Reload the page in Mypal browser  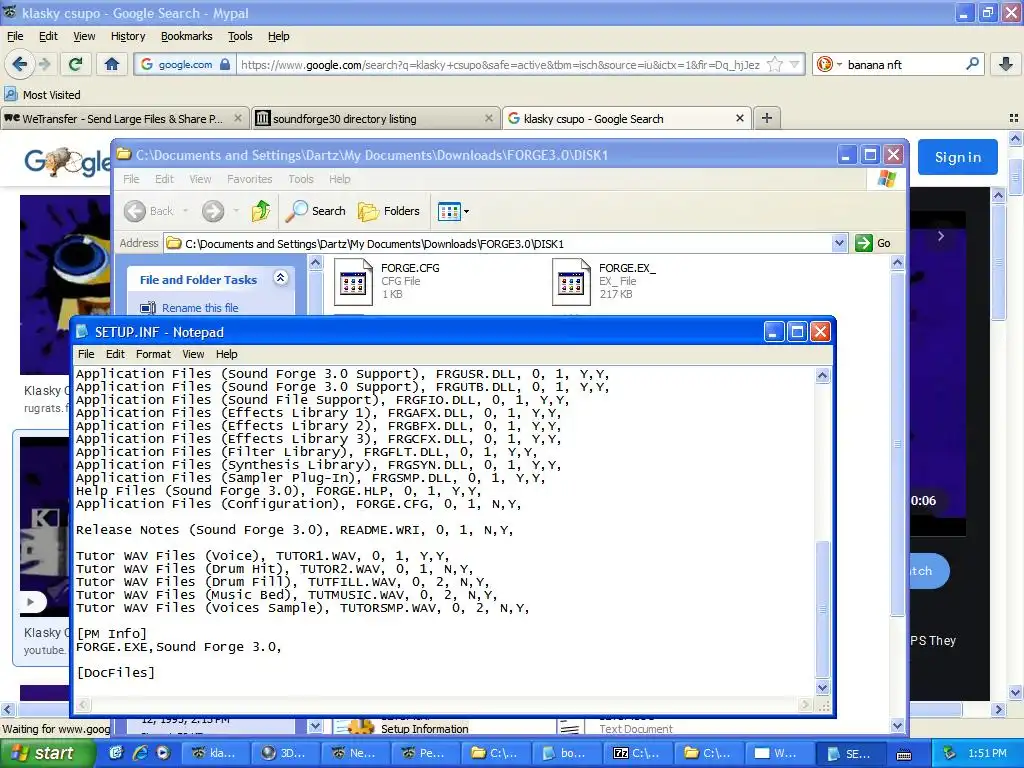click(75, 64)
